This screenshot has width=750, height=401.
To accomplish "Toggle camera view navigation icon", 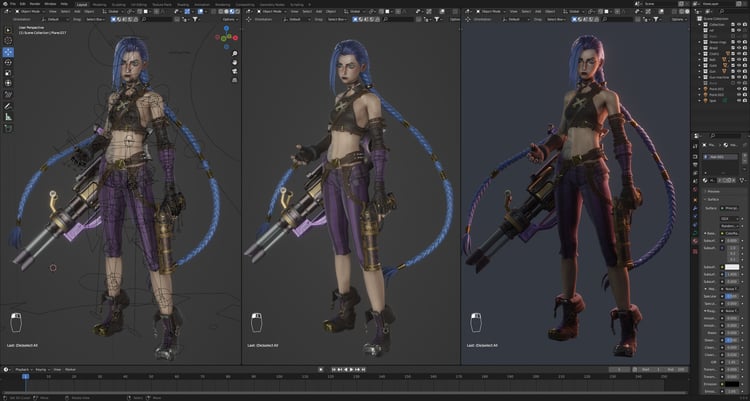I will [x=234, y=71].
